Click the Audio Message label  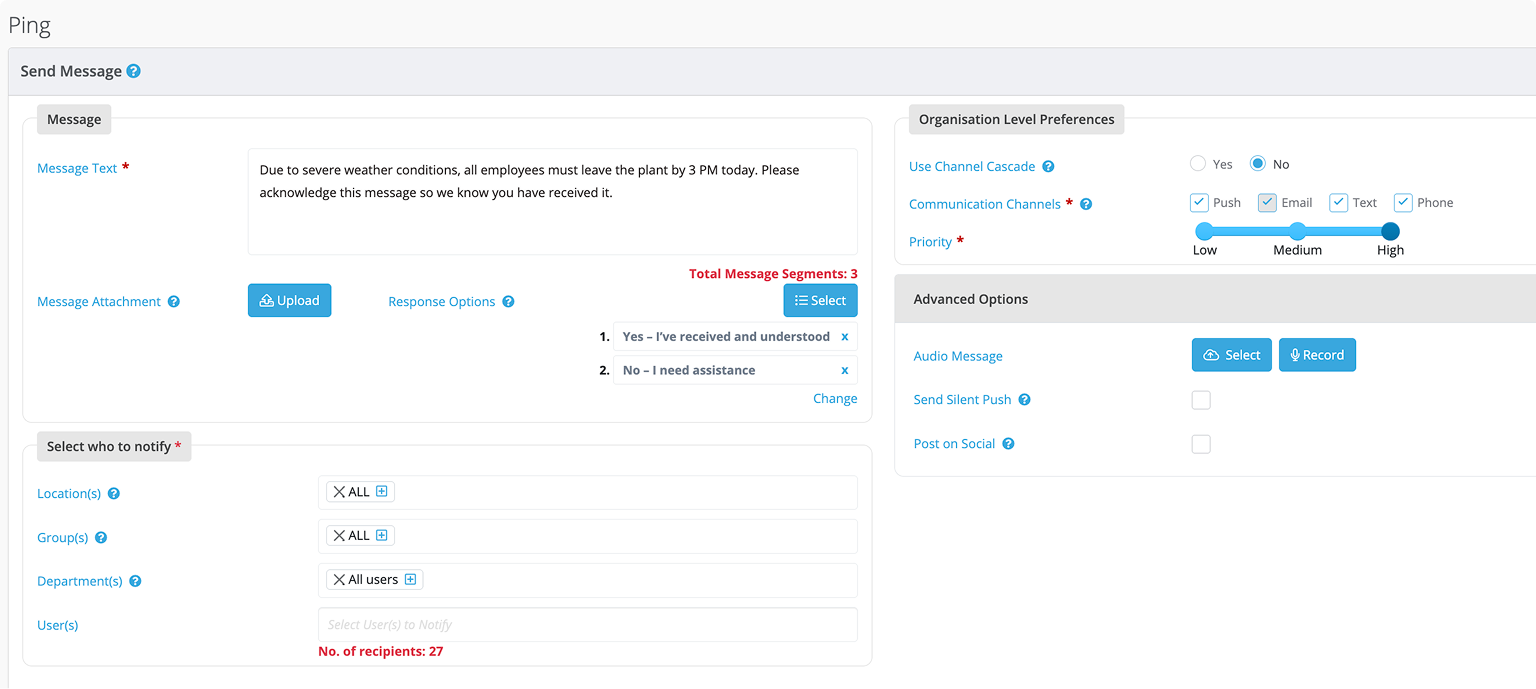[958, 356]
